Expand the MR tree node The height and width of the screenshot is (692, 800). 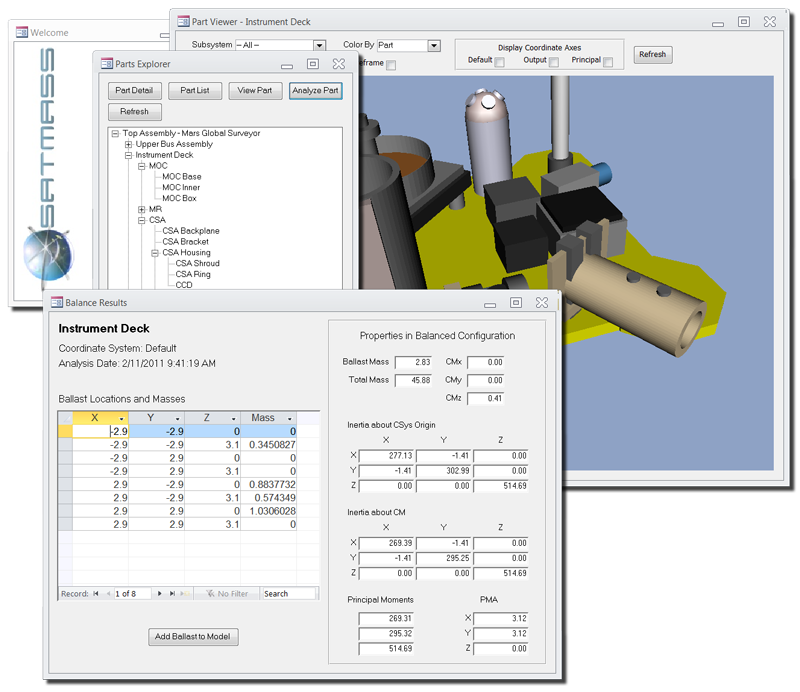coord(142,210)
